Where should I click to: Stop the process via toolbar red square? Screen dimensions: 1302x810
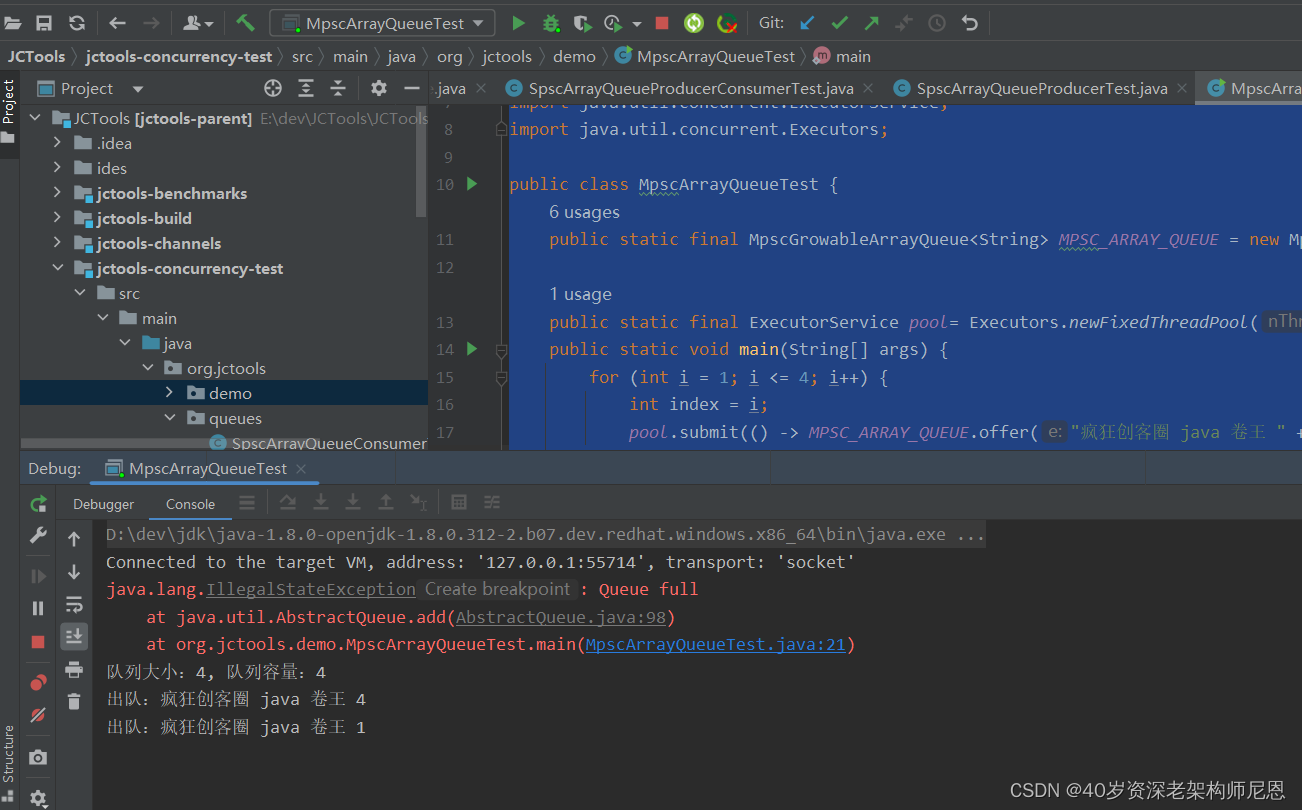point(661,22)
